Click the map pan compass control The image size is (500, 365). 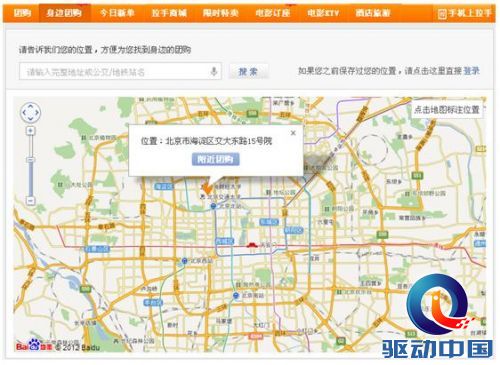pyautogui.click(x=30, y=112)
